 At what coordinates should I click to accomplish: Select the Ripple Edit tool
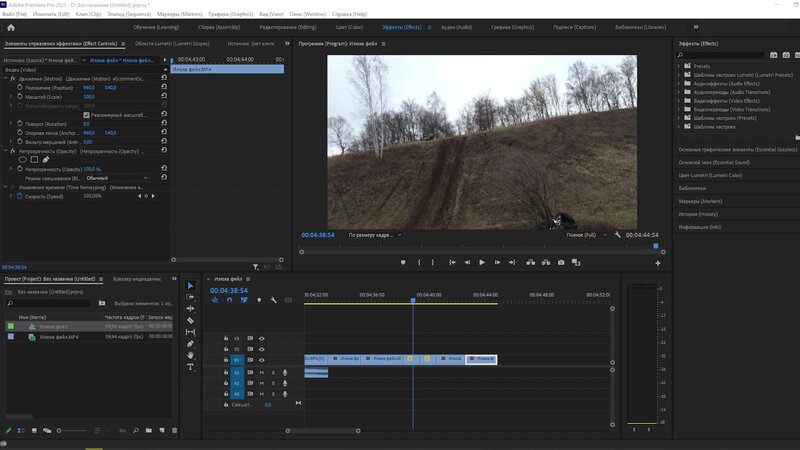pos(190,309)
